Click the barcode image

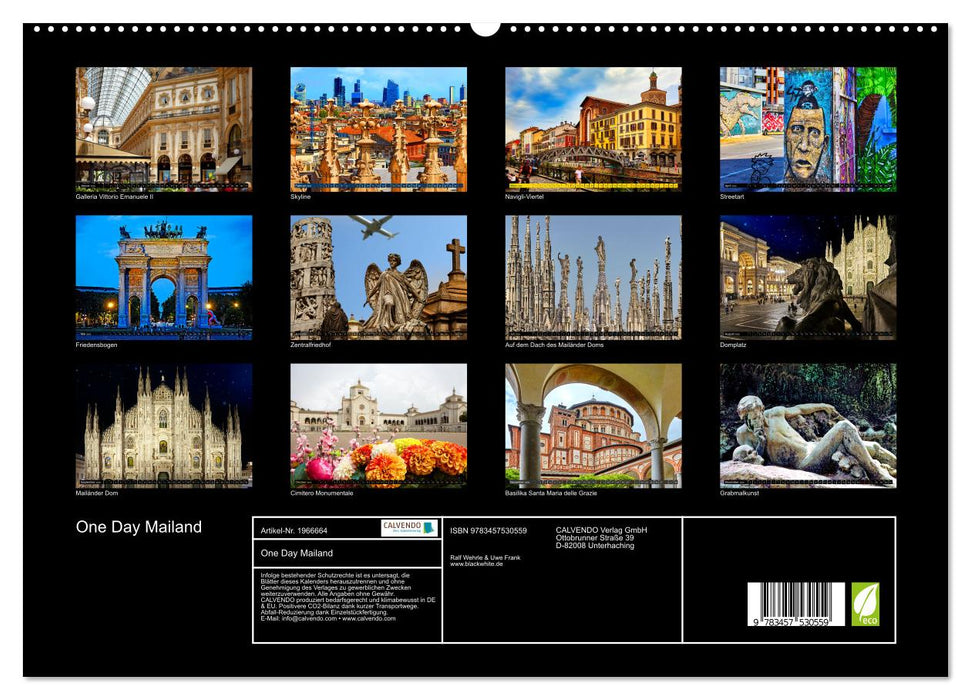click(x=796, y=606)
